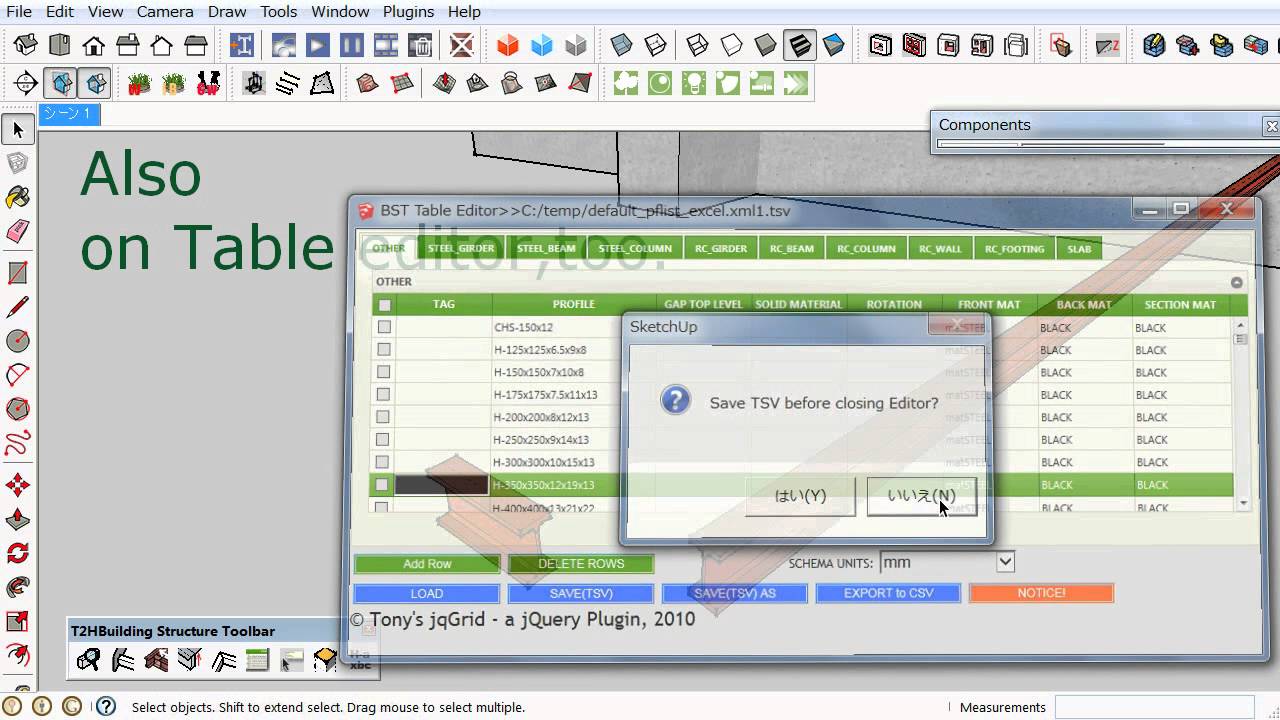This screenshot has width=1280, height=720.
Task: Click いいえ(N) to decline saving
Action: [921, 496]
